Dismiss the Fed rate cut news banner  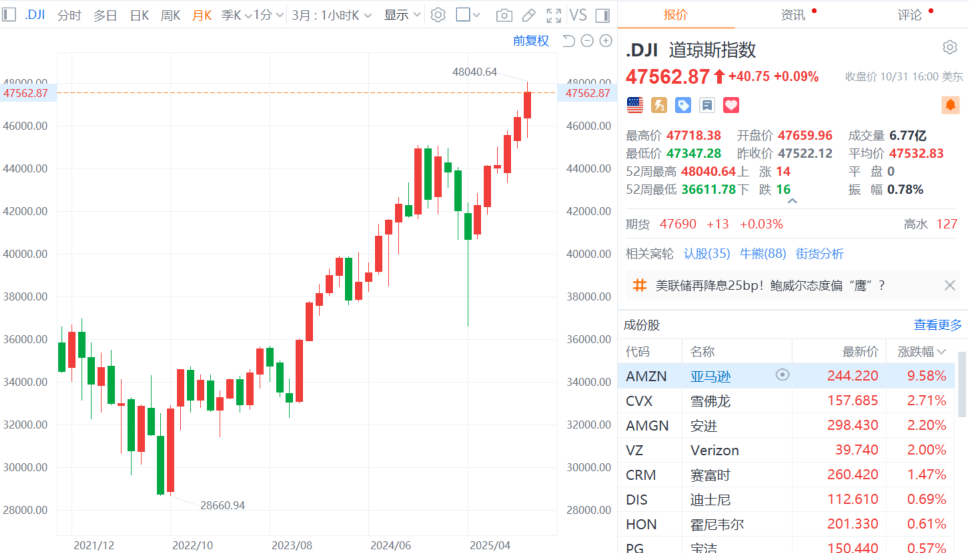[950, 285]
